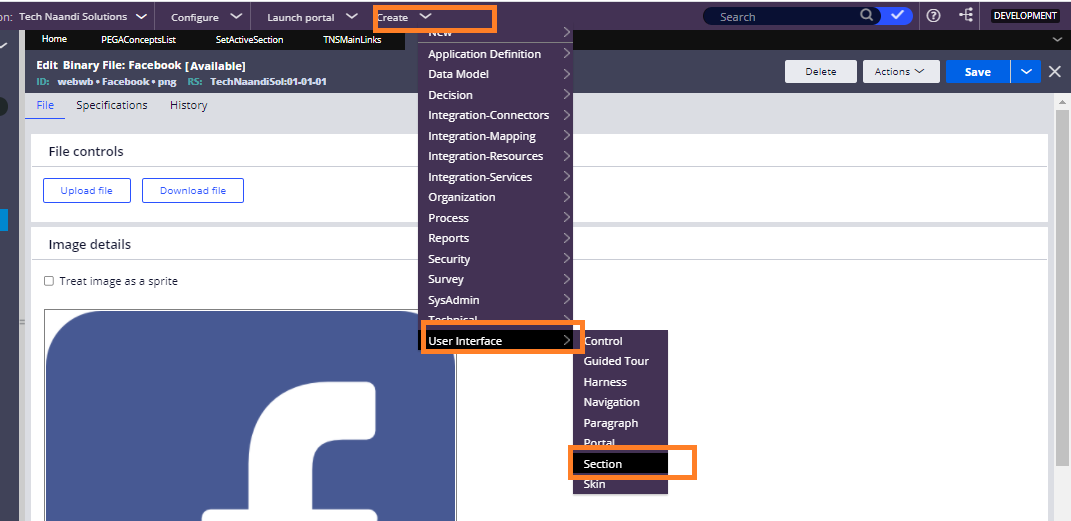
Task: Open the Specifications tab
Action: [x=112, y=105]
